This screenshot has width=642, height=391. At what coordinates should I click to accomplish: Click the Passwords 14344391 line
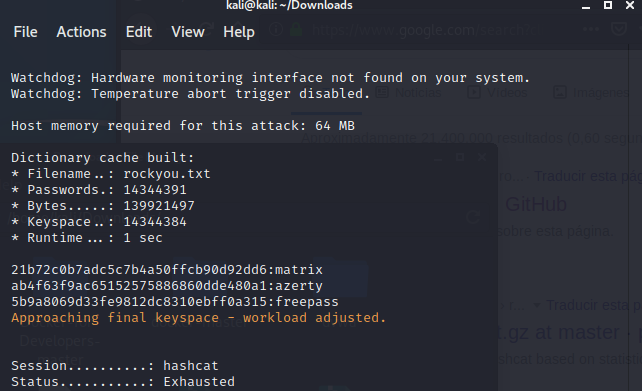tap(99, 190)
